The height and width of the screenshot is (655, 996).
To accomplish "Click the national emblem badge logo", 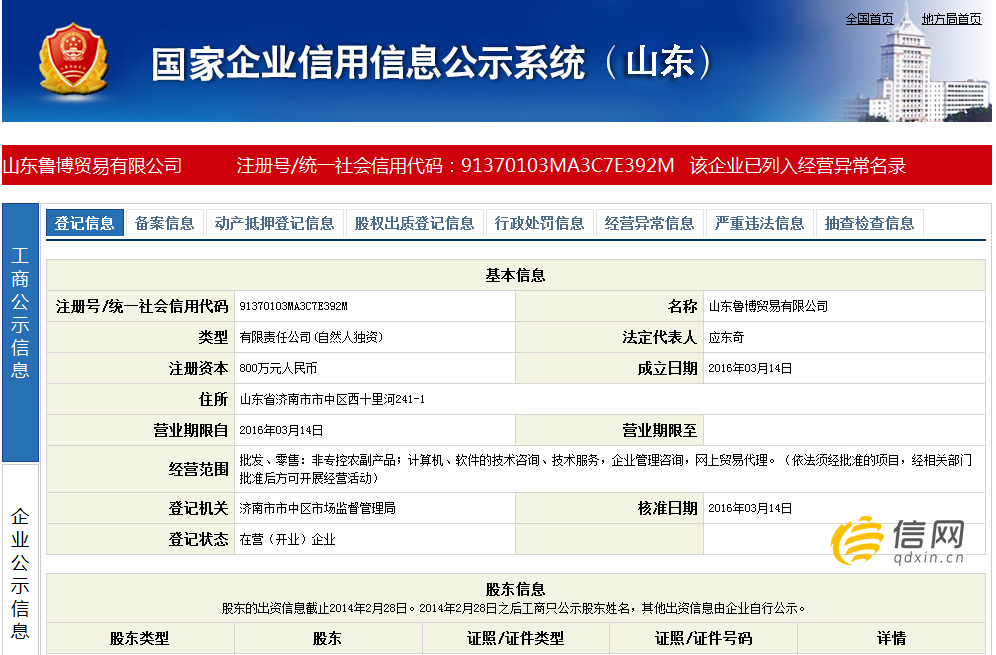I will [x=72, y=60].
